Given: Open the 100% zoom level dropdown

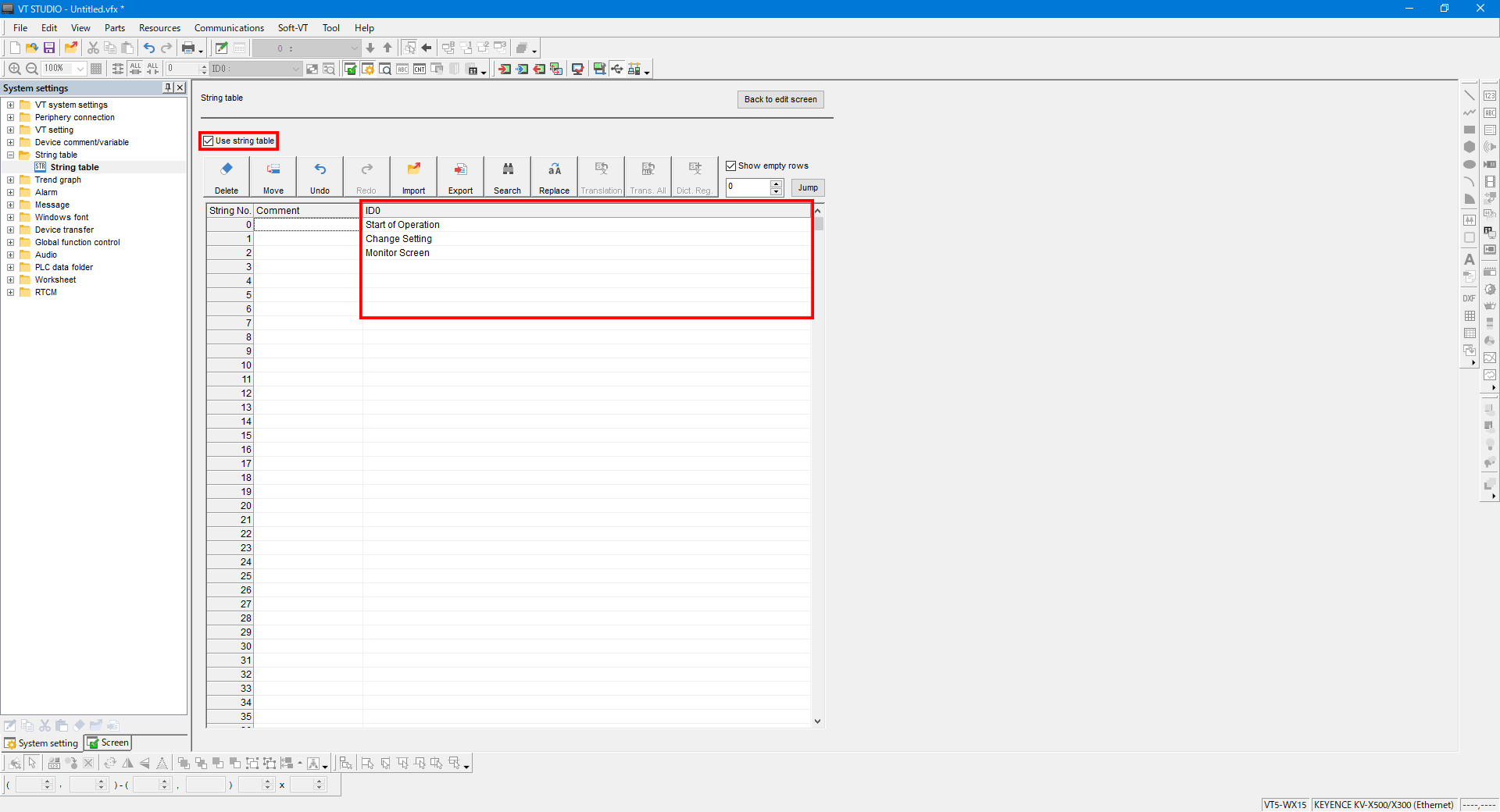Looking at the screenshot, I should click(80, 69).
